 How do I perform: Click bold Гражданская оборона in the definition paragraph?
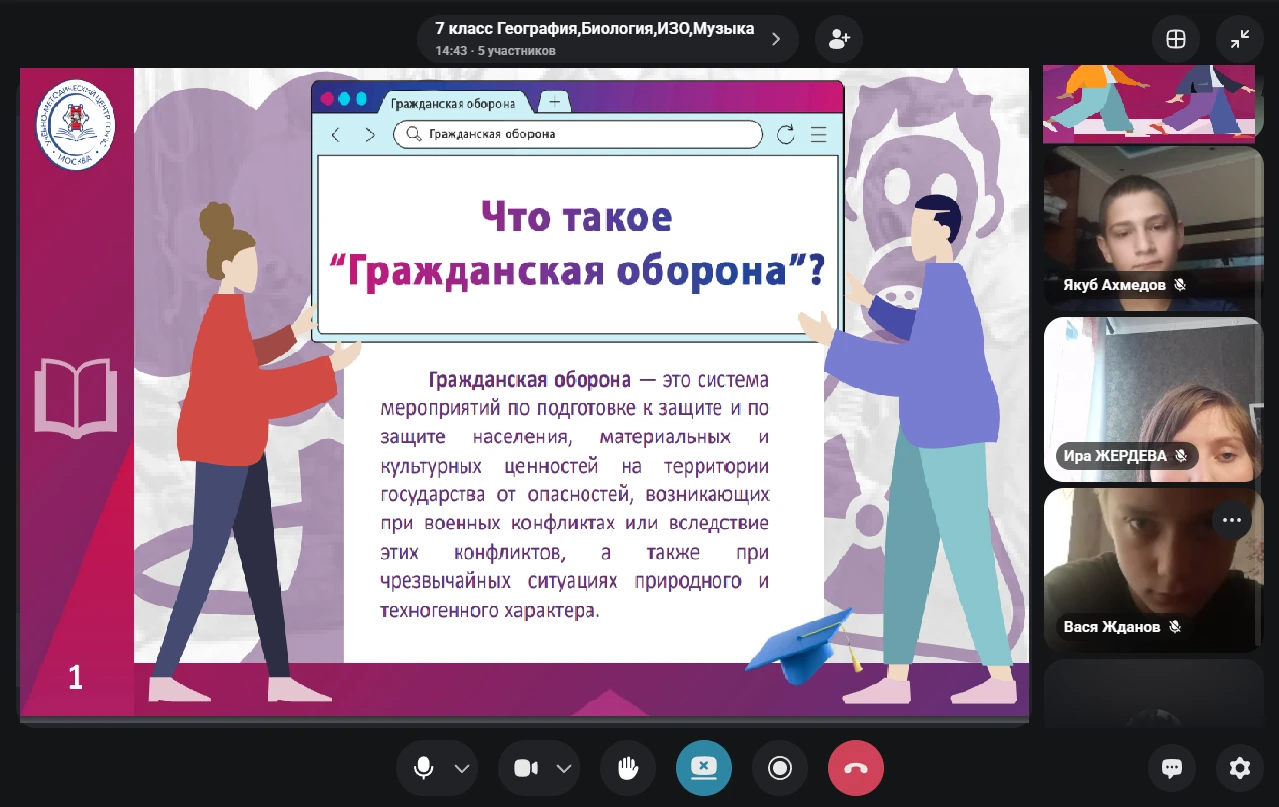529,380
